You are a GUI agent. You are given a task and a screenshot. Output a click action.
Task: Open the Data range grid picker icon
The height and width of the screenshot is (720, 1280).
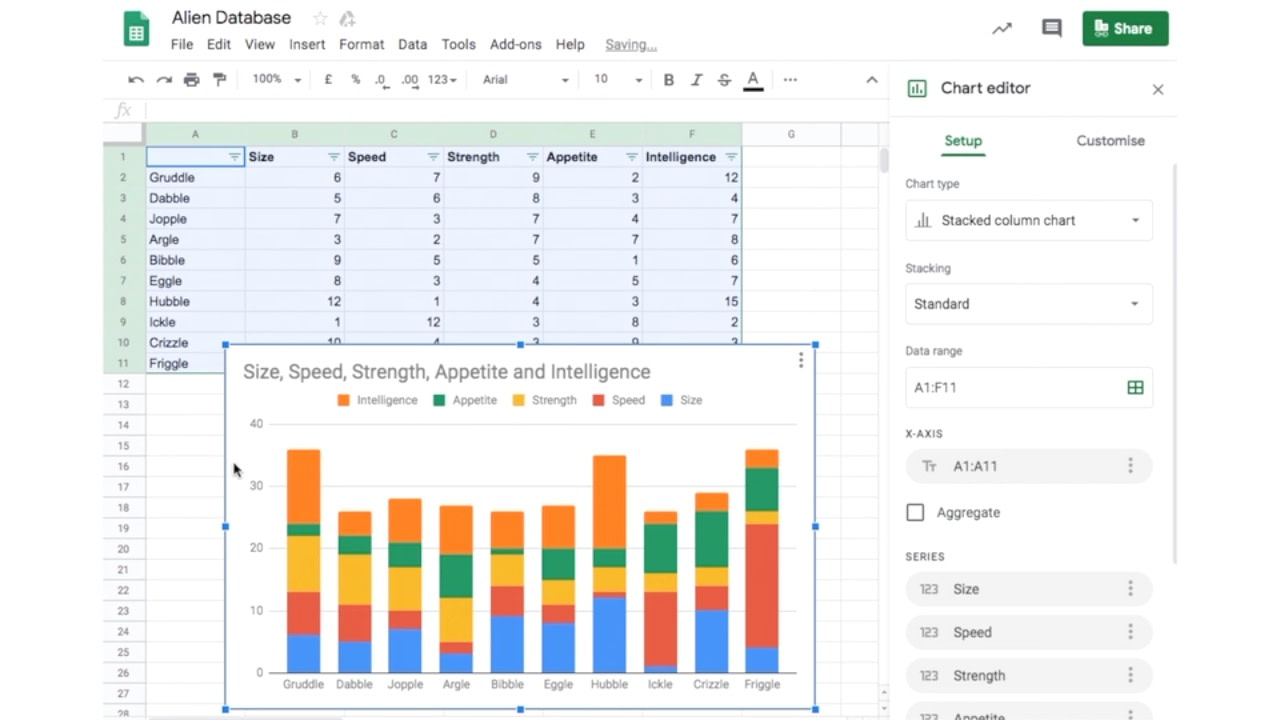pyautogui.click(x=1135, y=387)
